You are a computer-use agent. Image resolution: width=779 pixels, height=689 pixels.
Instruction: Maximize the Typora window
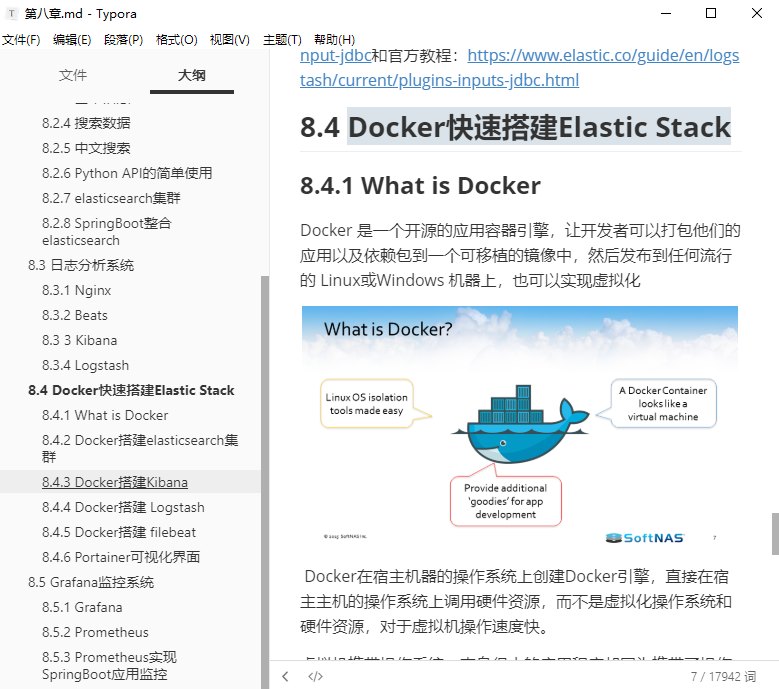click(x=711, y=13)
